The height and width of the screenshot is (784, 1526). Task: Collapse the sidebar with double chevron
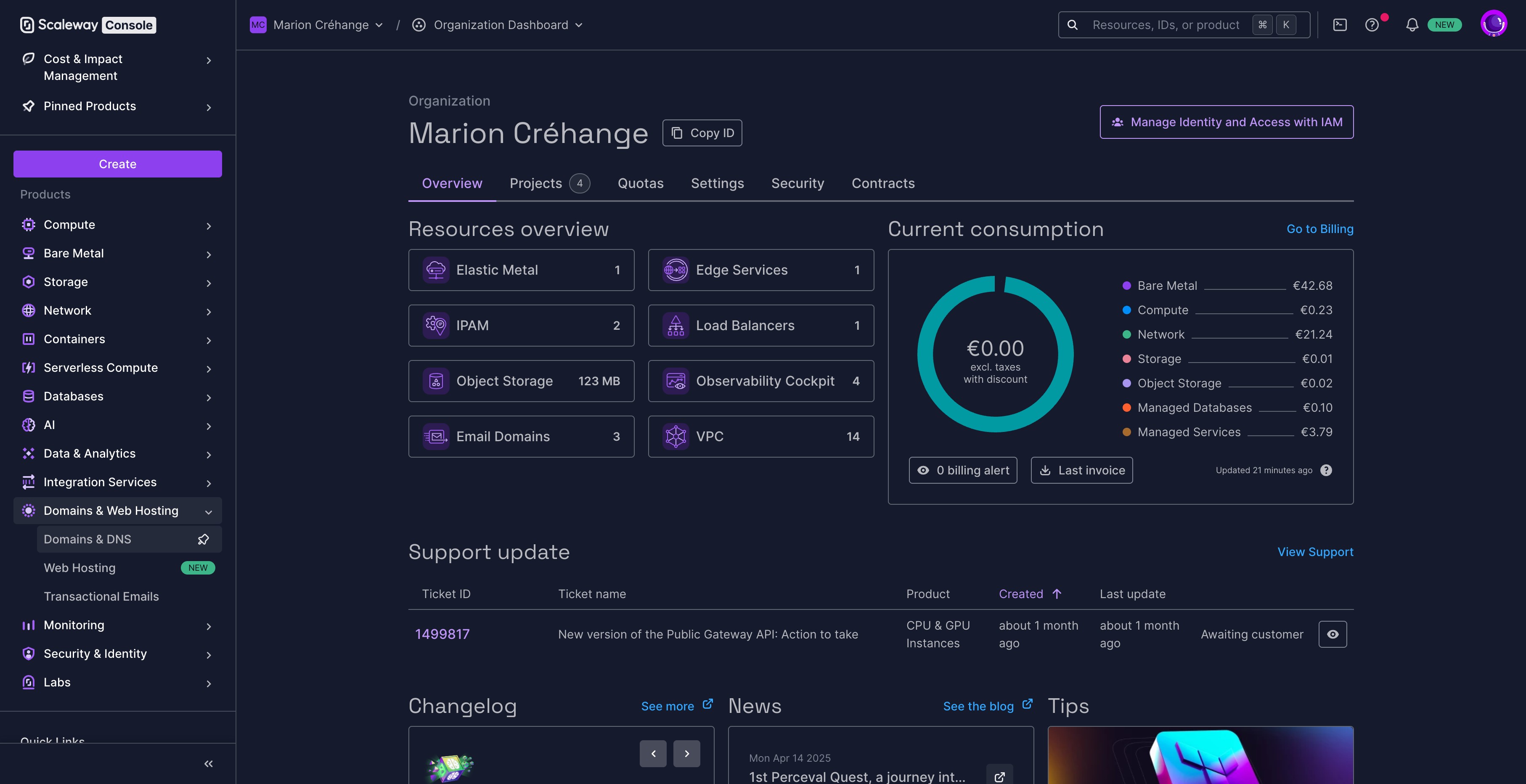[209, 764]
